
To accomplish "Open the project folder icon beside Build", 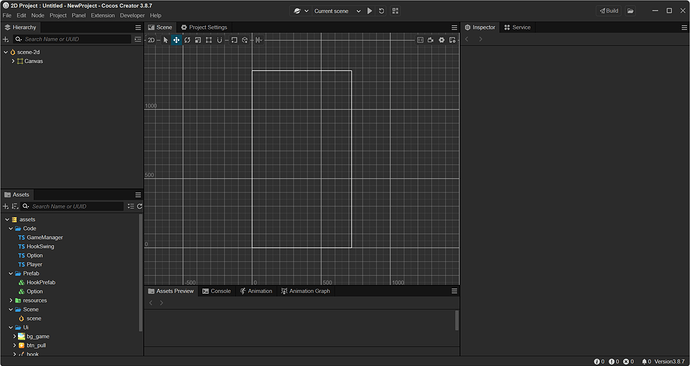I will point(631,11).
